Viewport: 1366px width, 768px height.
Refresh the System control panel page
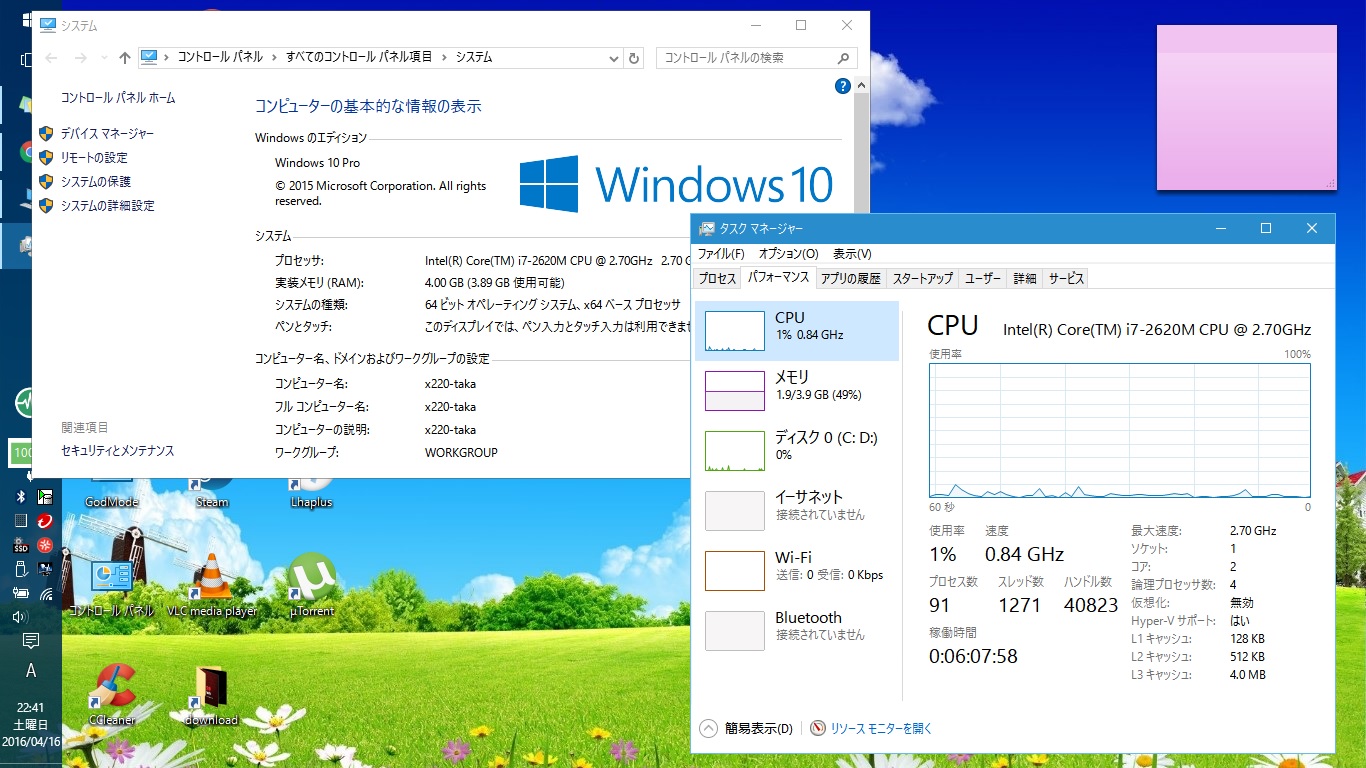click(633, 58)
